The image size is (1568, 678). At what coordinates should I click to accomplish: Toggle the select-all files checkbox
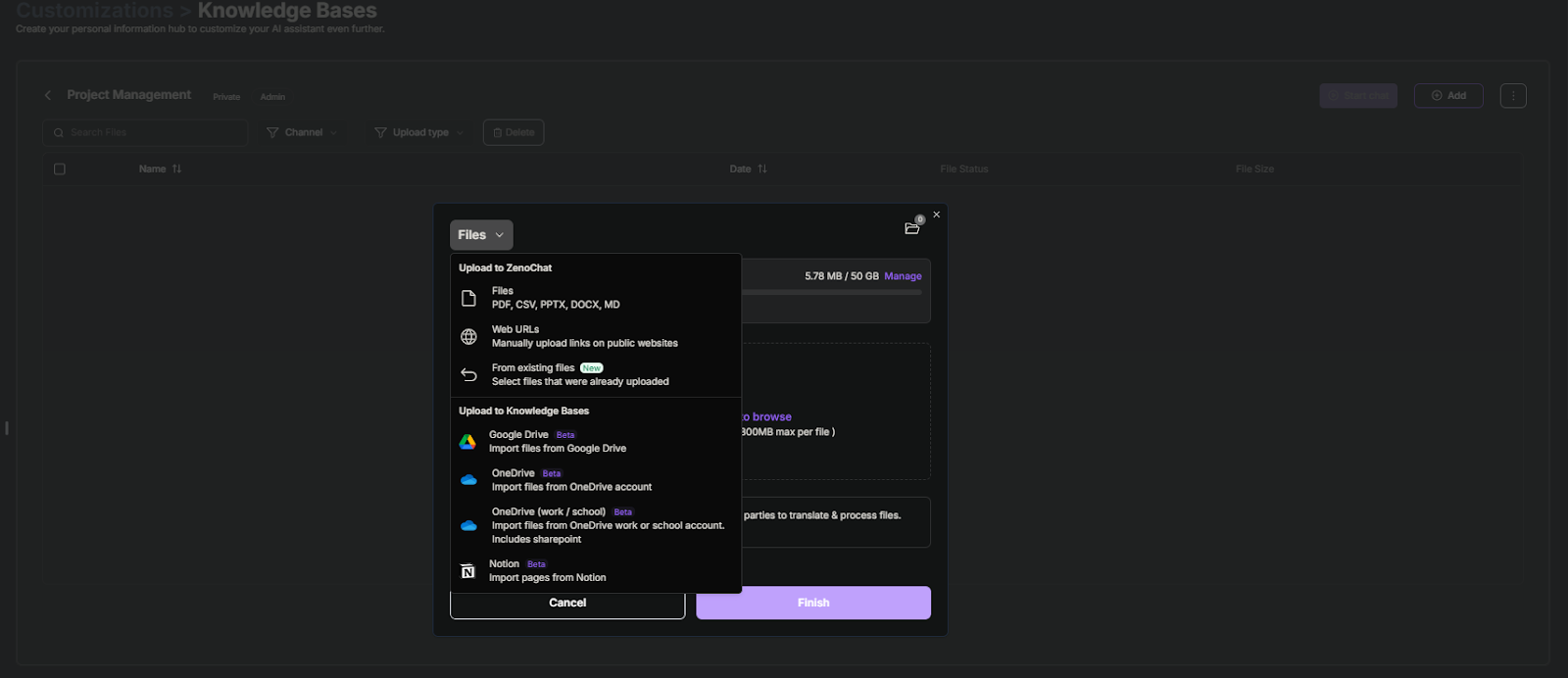tap(60, 169)
